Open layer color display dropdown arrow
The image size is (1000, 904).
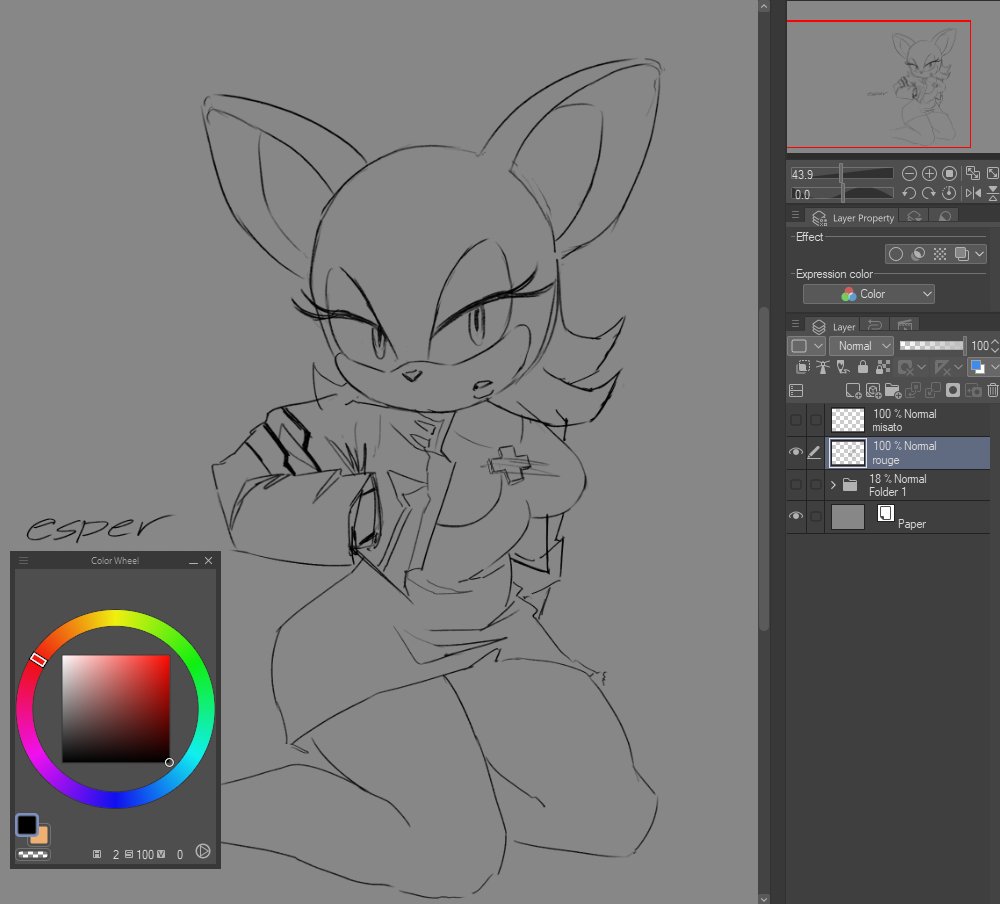994,367
